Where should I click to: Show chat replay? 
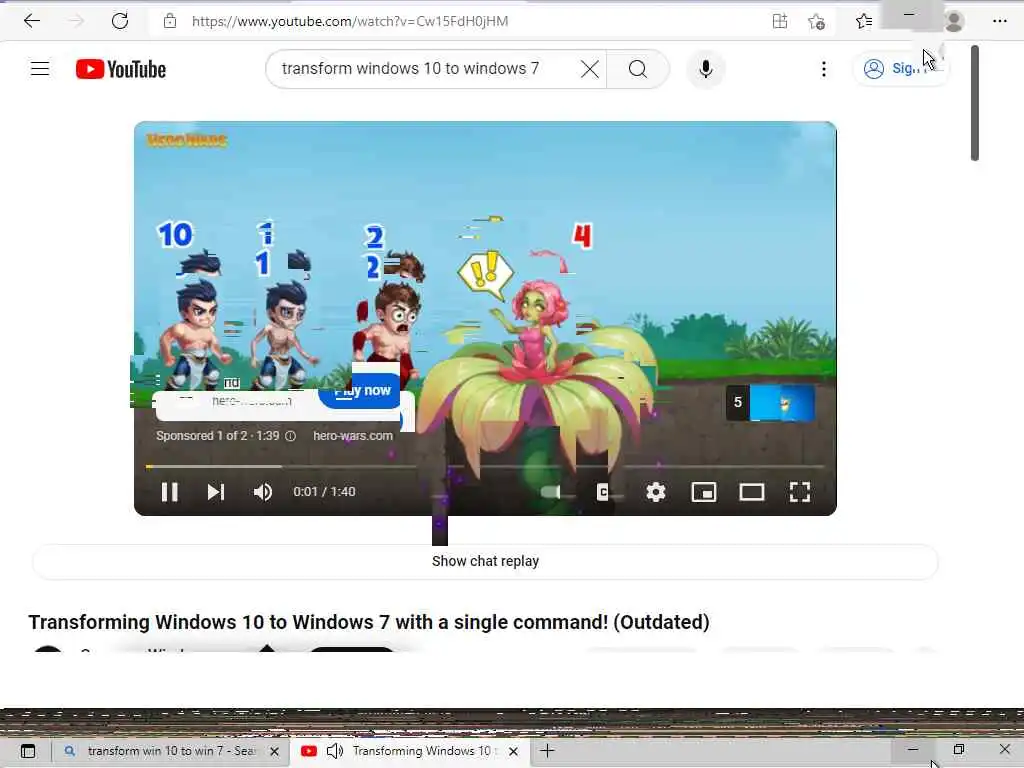[x=485, y=561]
